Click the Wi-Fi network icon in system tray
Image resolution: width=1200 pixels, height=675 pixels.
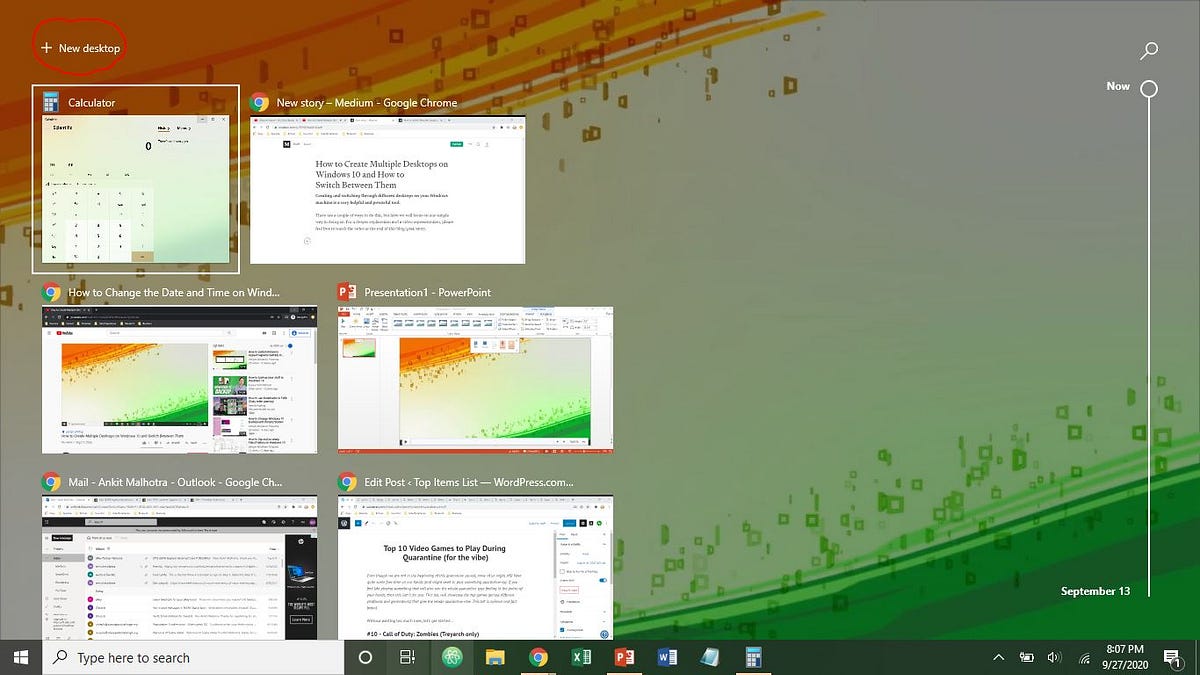click(1083, 657)
